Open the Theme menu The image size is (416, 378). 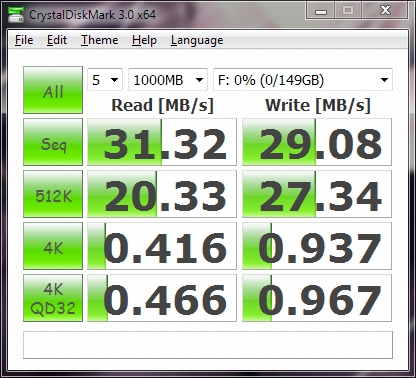tap(100, 40)
